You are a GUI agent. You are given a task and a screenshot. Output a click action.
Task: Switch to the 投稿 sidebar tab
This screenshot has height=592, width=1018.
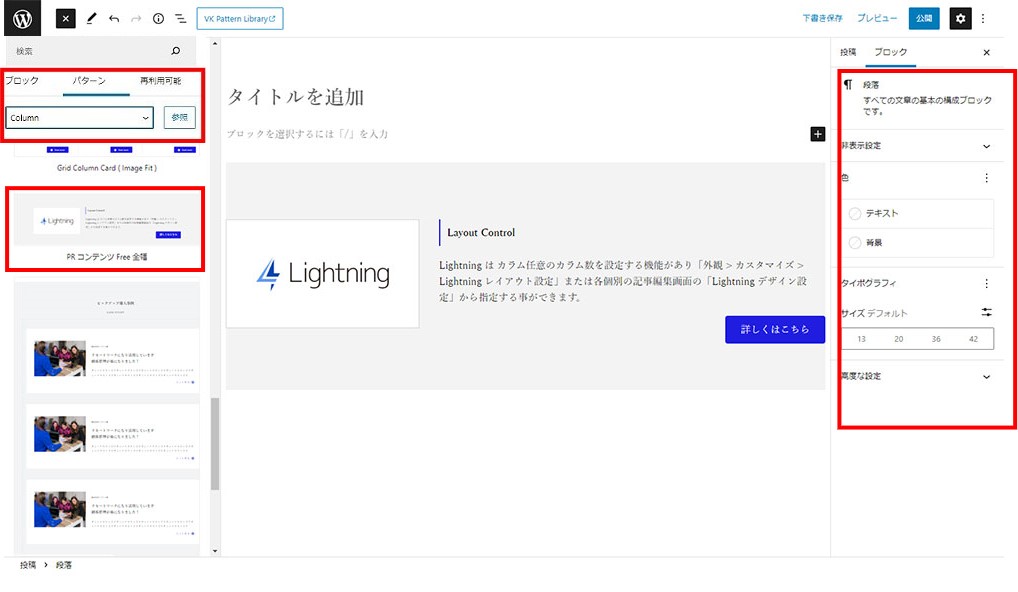point(848,52)
